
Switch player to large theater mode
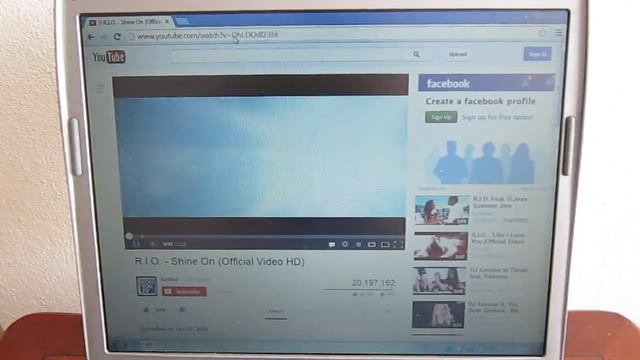click(x=385, y=244)
